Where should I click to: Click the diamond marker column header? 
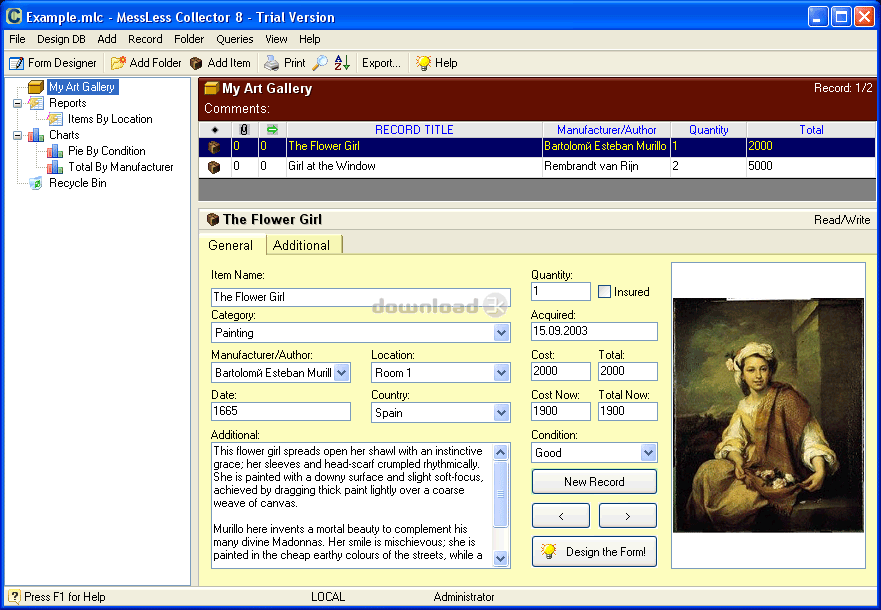pos(215,130)
